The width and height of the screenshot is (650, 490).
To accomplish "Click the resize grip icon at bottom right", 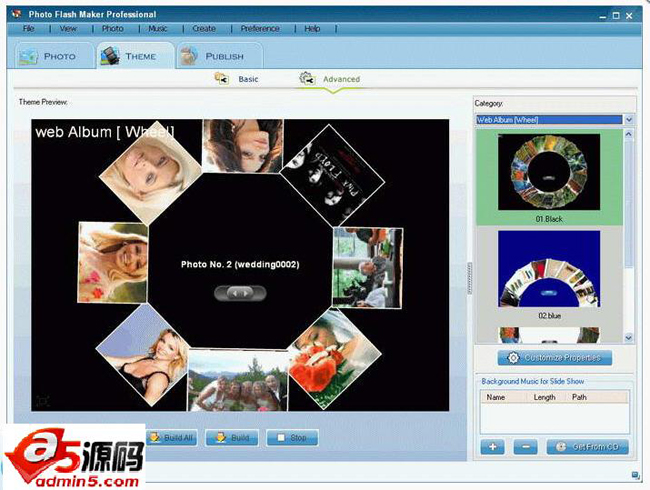I will [635, 475].
